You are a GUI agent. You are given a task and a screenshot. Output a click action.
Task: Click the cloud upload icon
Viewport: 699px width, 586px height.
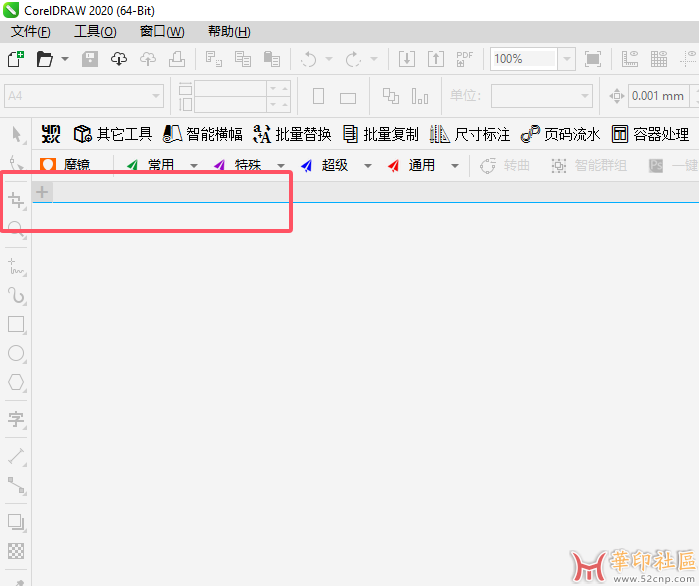(148, 59)
